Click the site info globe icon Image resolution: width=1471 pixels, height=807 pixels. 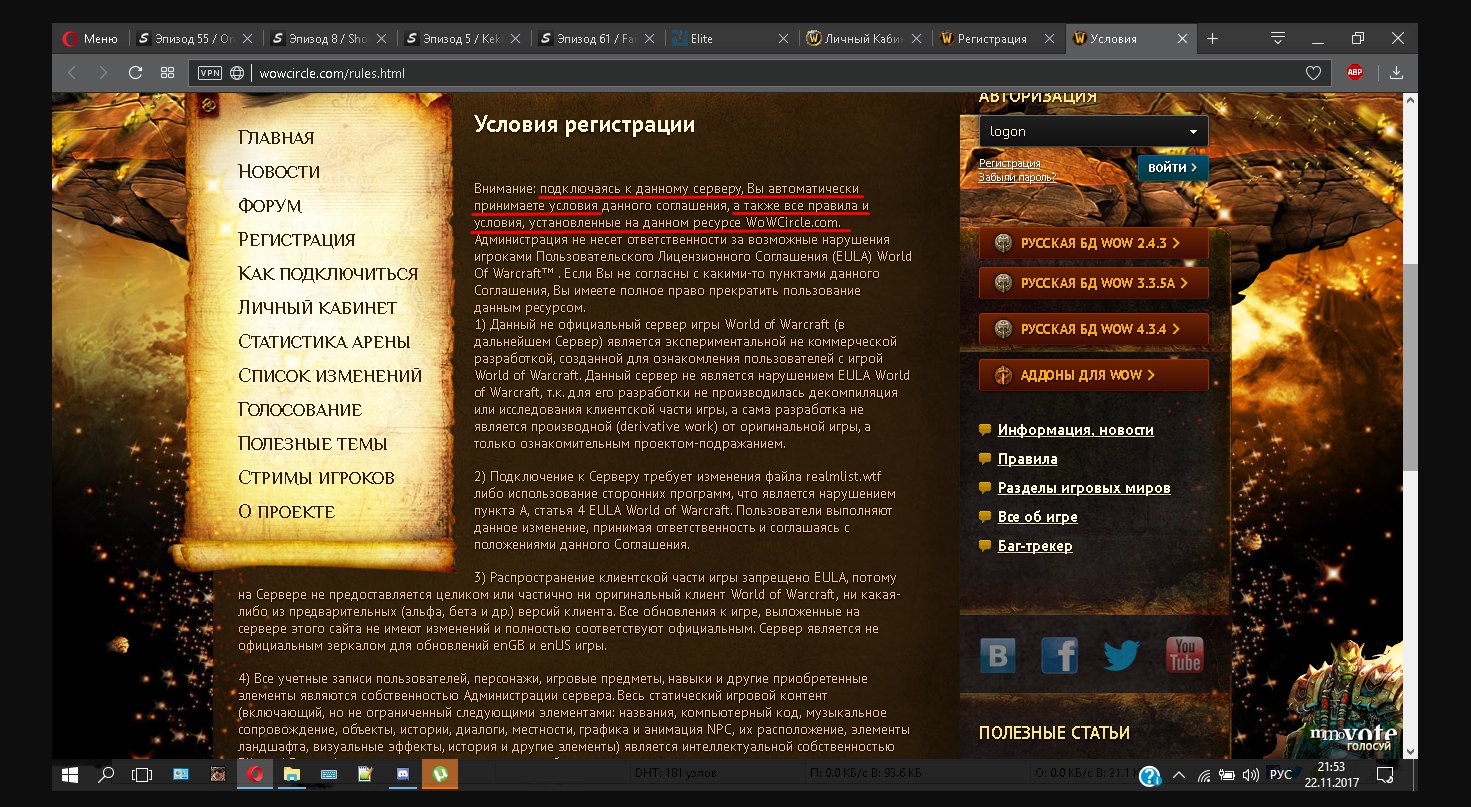click(x=237, y=73)
